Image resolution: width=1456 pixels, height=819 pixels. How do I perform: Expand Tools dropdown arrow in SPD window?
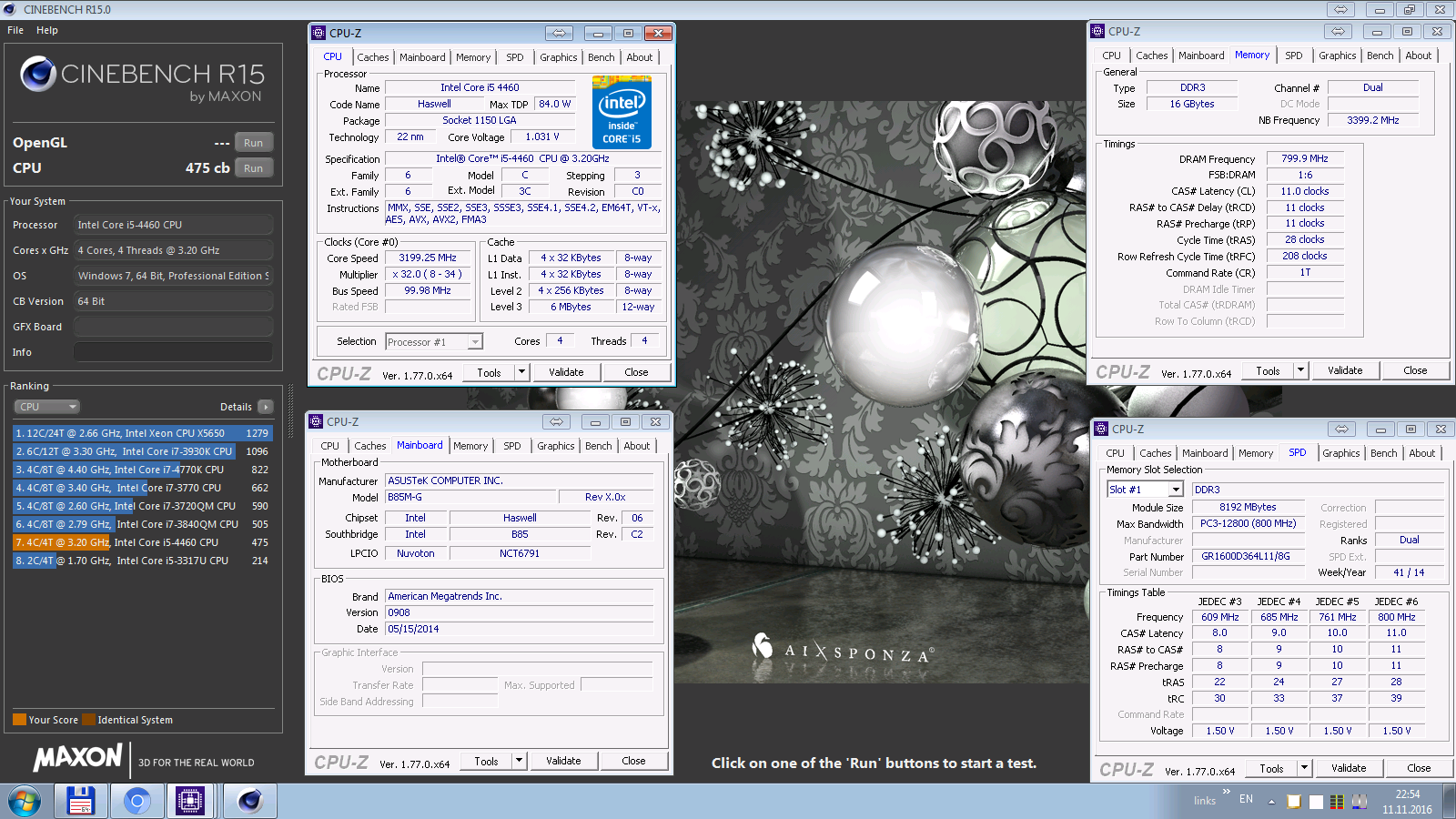tap(1304, 768)
